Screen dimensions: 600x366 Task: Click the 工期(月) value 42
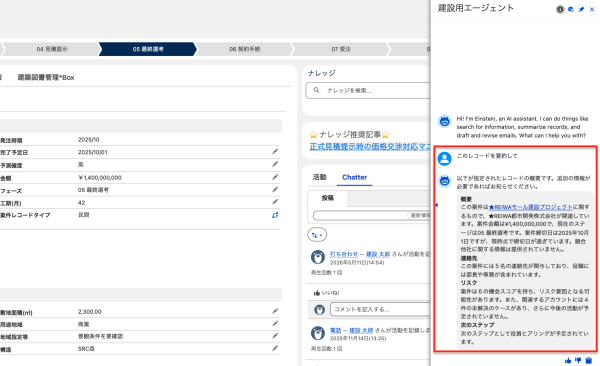click(x=82, y=203)
